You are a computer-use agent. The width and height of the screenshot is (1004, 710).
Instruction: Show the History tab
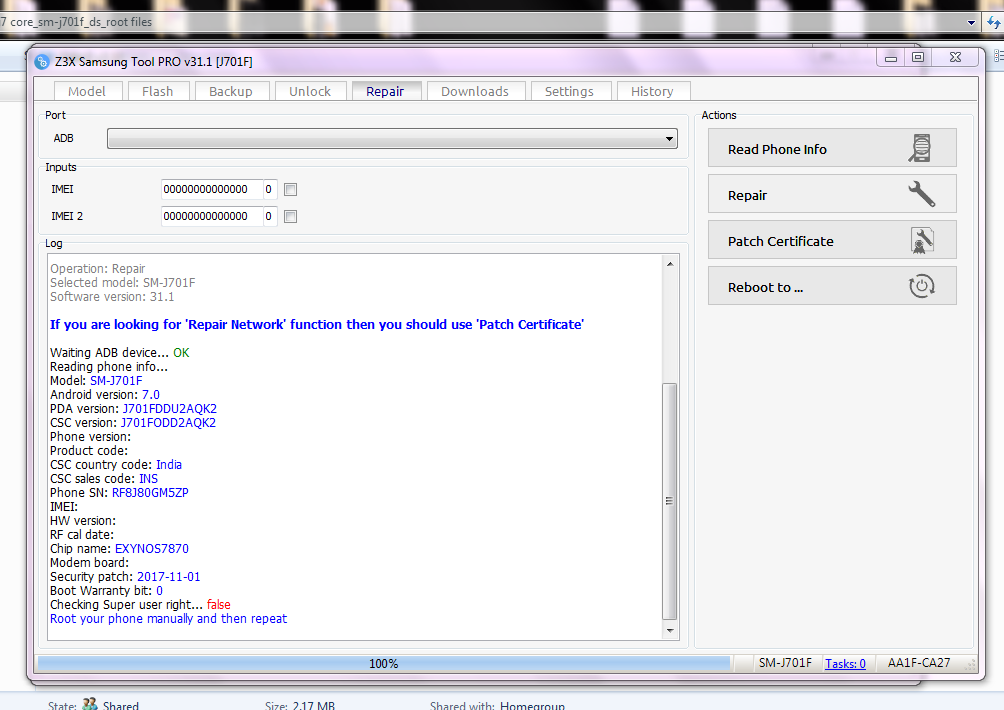652,92
